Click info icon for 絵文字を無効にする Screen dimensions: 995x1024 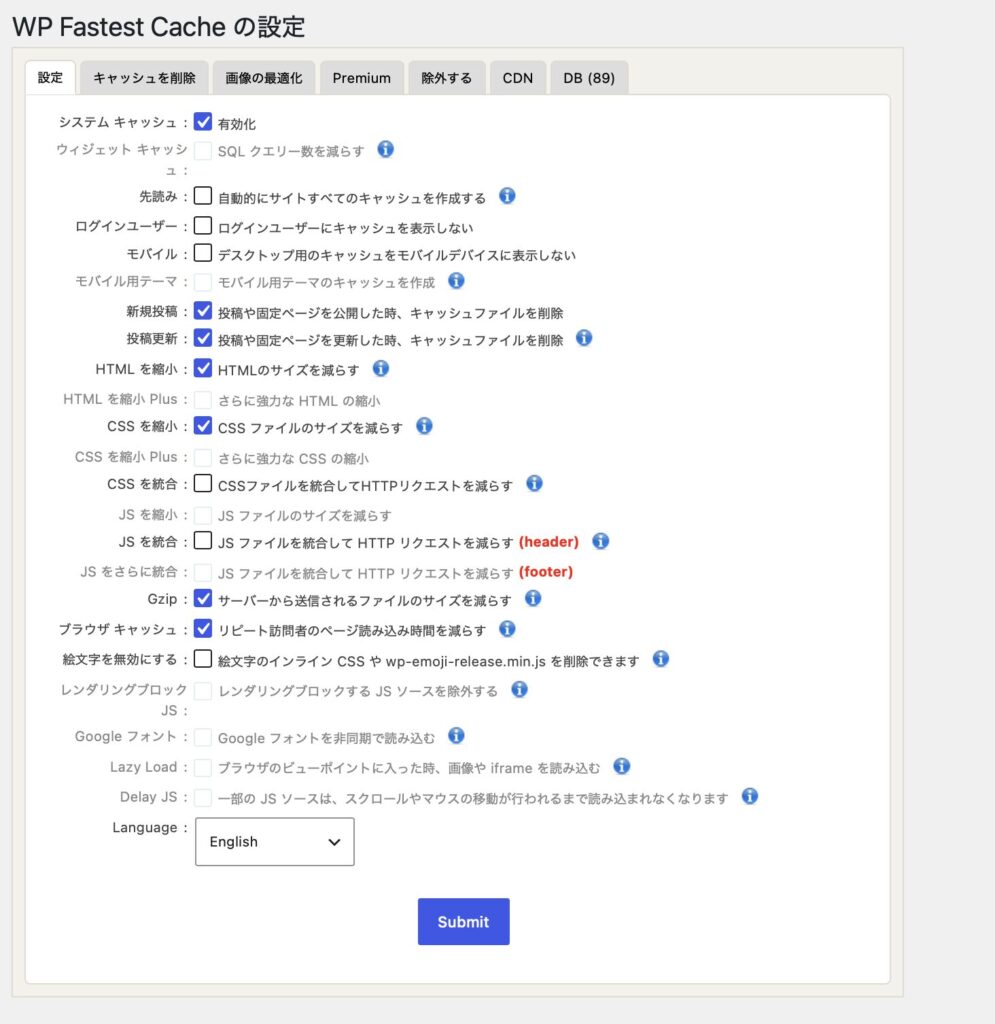(661, 659)
